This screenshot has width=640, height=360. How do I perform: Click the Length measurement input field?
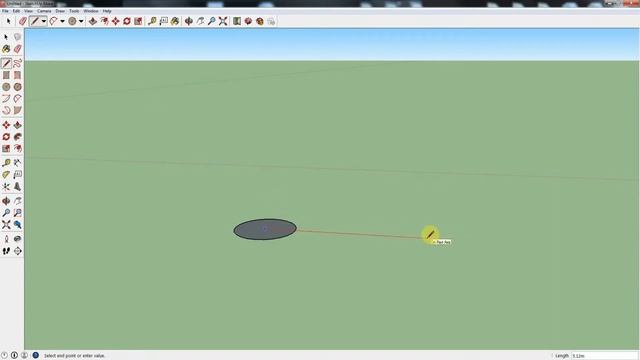(604, 356)
